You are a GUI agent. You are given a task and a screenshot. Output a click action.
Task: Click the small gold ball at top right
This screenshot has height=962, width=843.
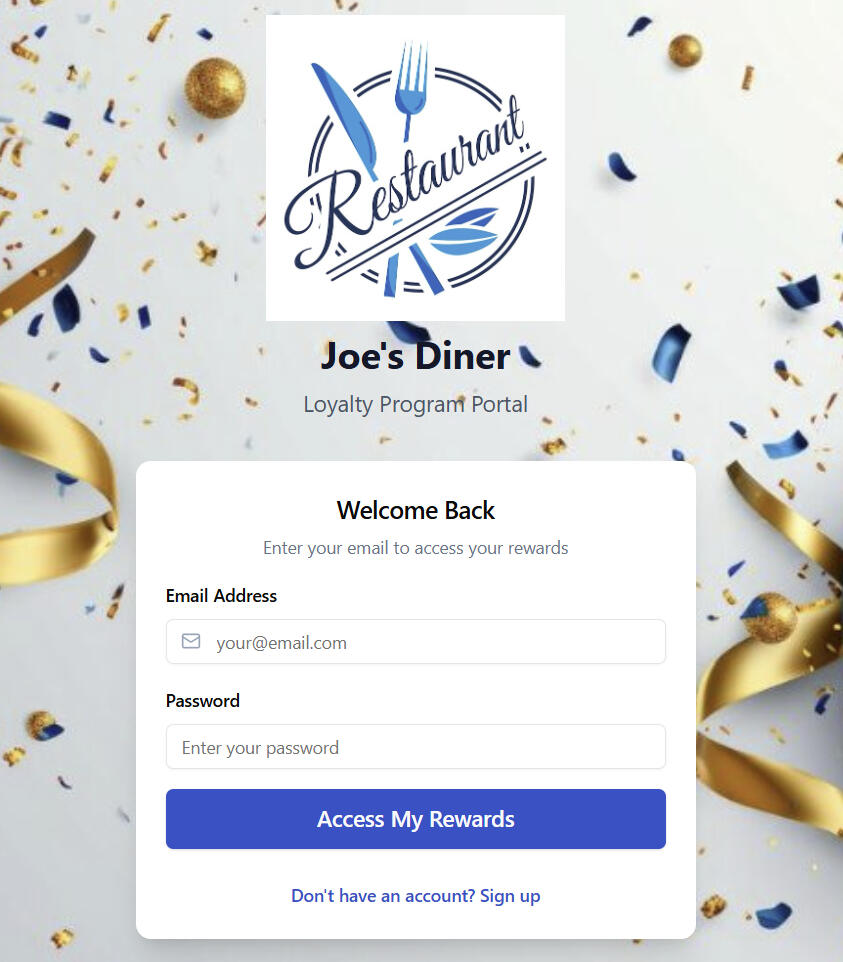coord(685,50)
